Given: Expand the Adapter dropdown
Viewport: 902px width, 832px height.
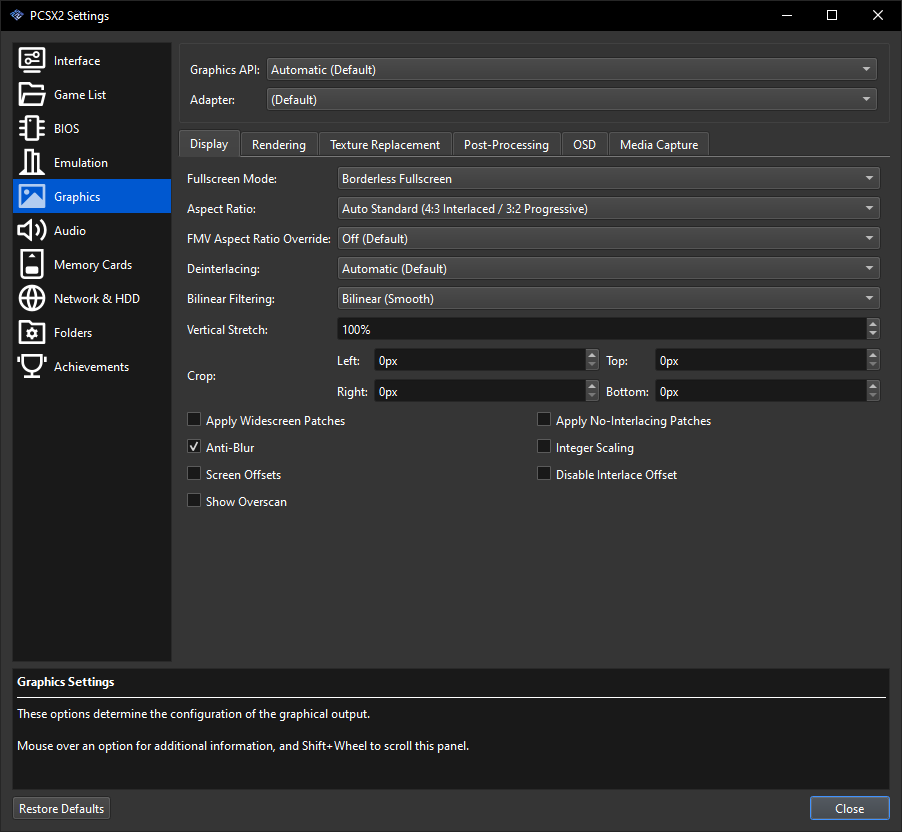Looking at the screenshot, I should pos(572,99).
